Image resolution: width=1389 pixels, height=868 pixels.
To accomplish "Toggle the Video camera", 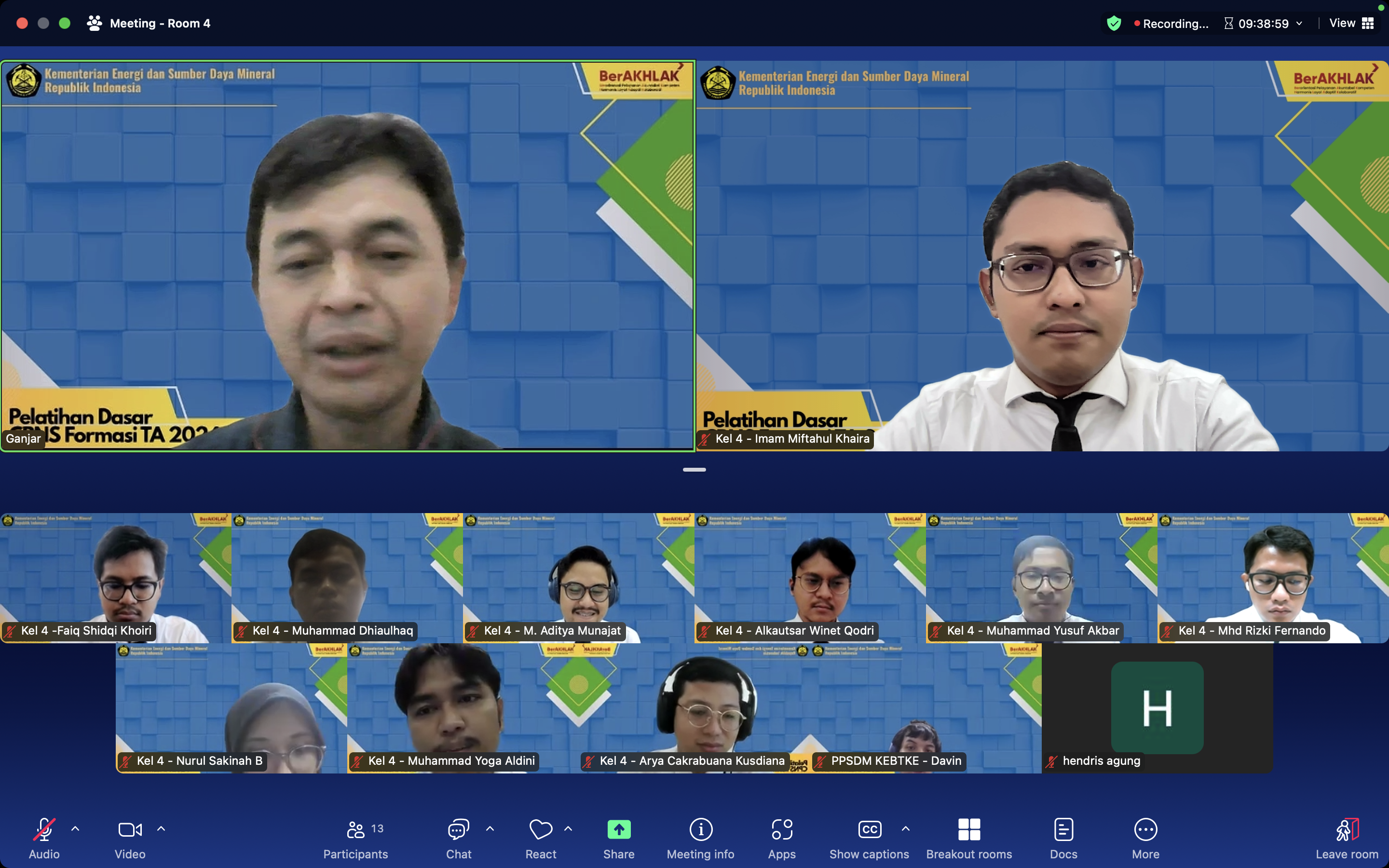I will point(130,829).
